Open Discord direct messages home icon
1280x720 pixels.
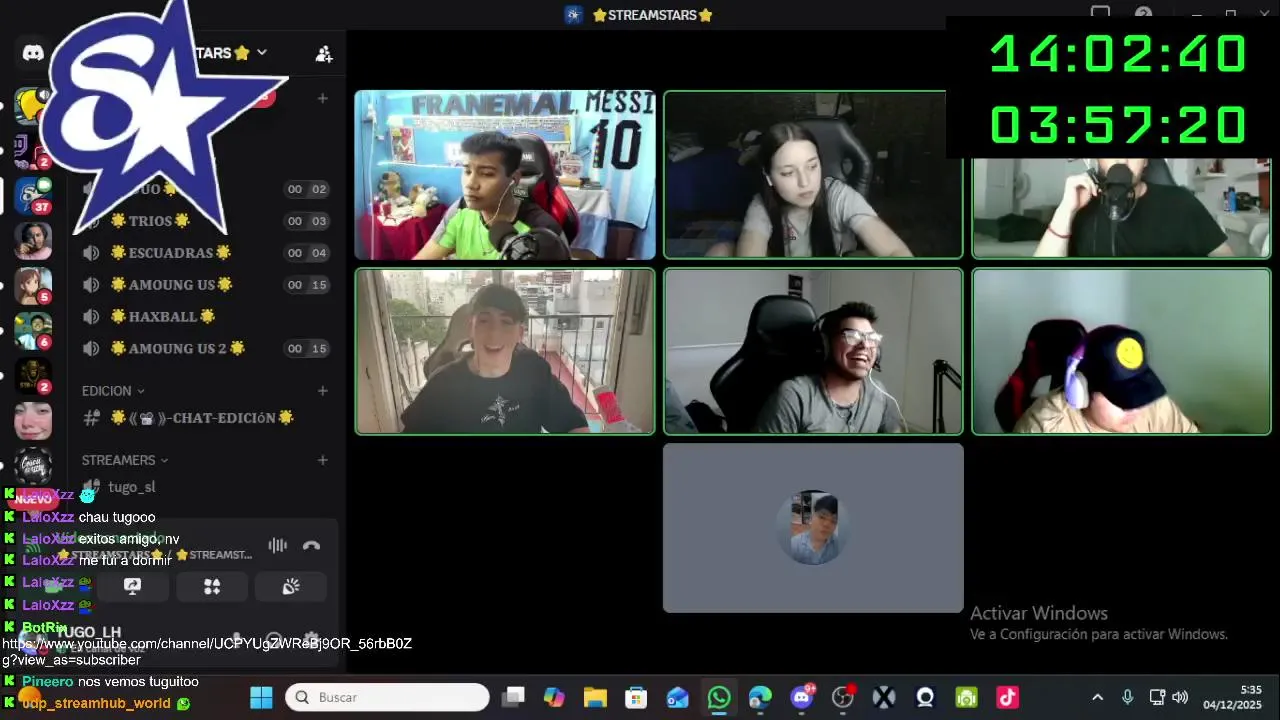(33, 53)
